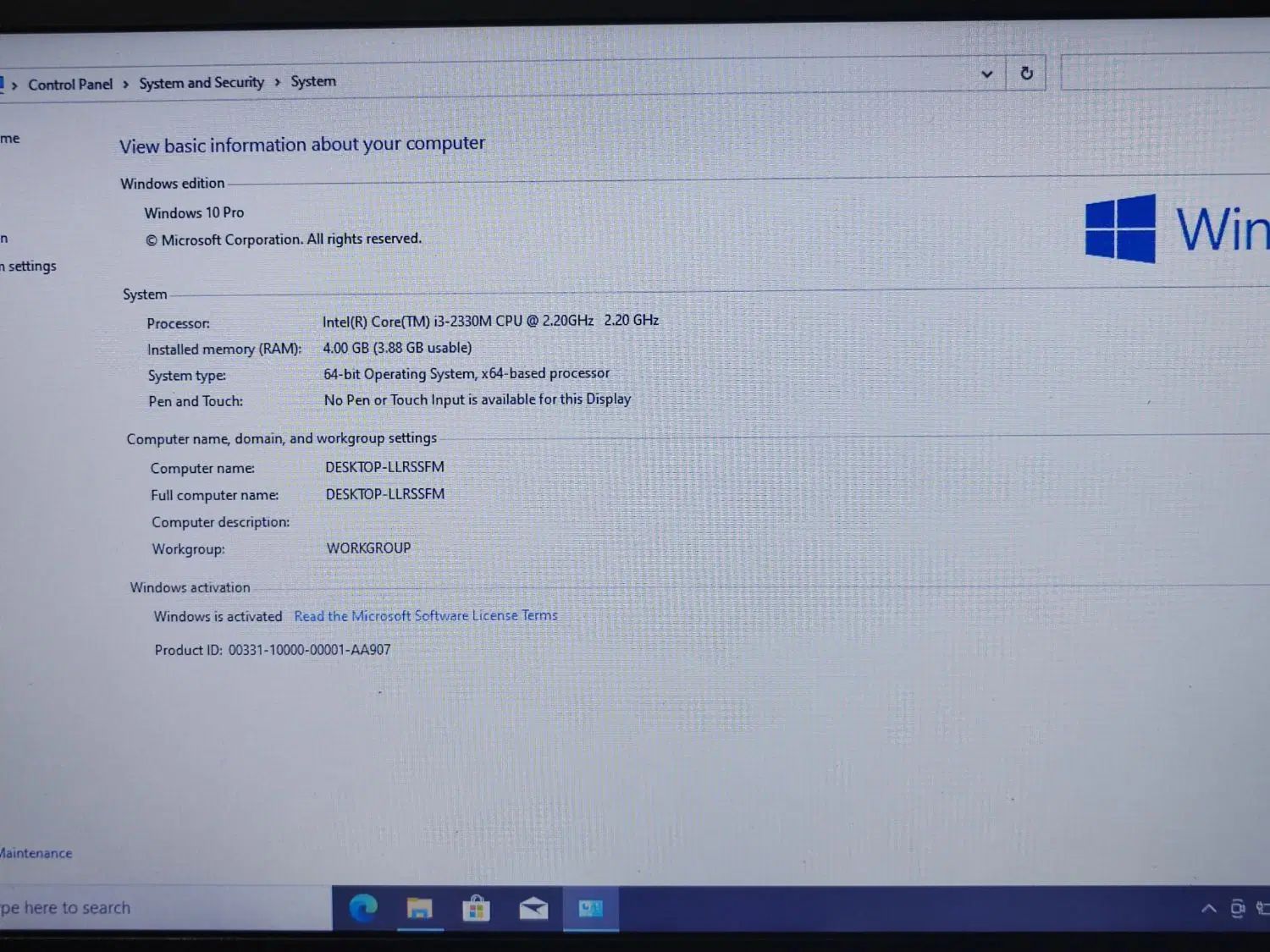Screen dimensions: 1270x952
Task: Open File Explorer from the taskbar
Action: [x=419, y=909]
